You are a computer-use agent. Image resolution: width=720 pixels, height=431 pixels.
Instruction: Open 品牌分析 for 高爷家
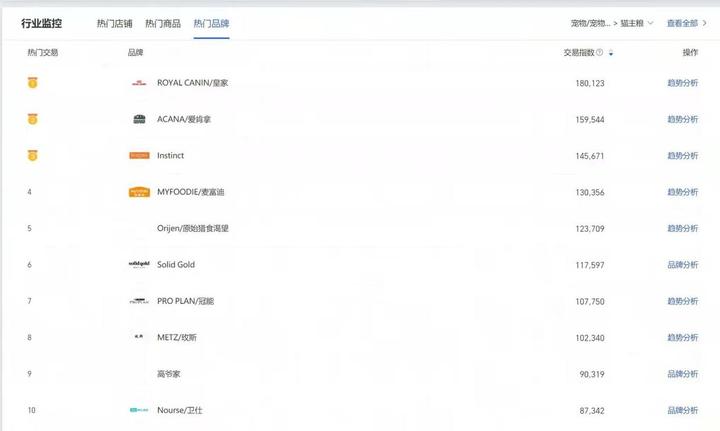[682, 374]
